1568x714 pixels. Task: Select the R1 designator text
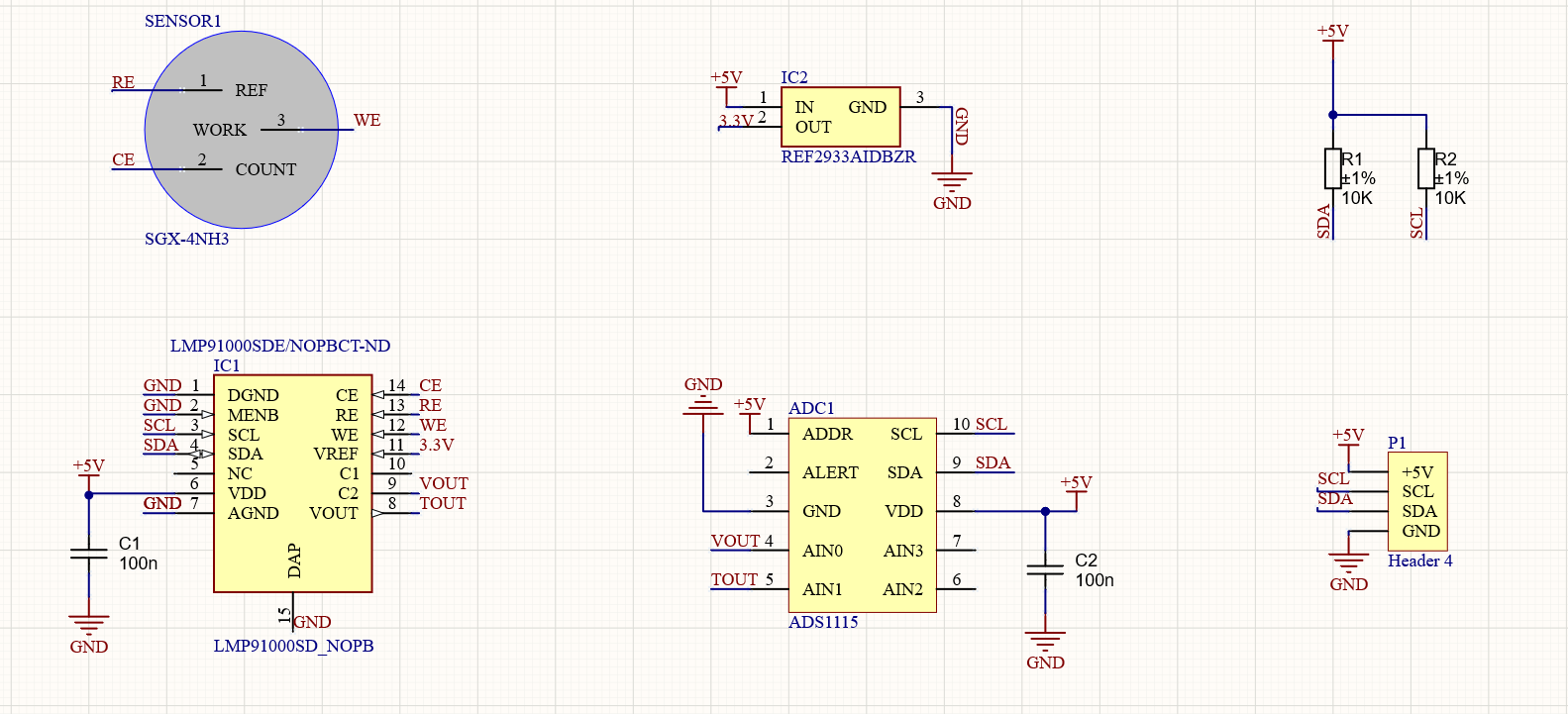(1352, 158)
